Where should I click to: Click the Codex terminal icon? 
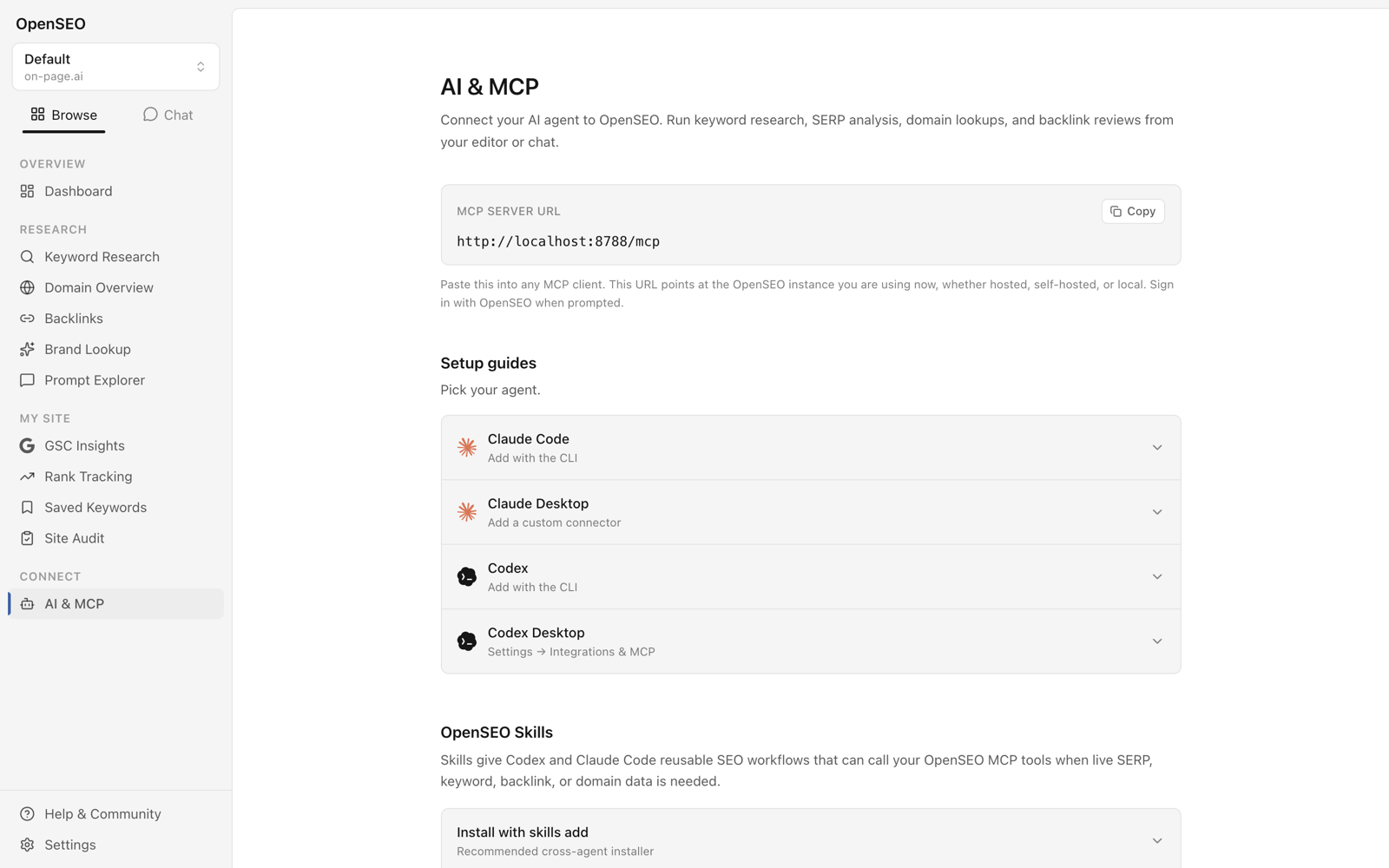pos(467,576)
